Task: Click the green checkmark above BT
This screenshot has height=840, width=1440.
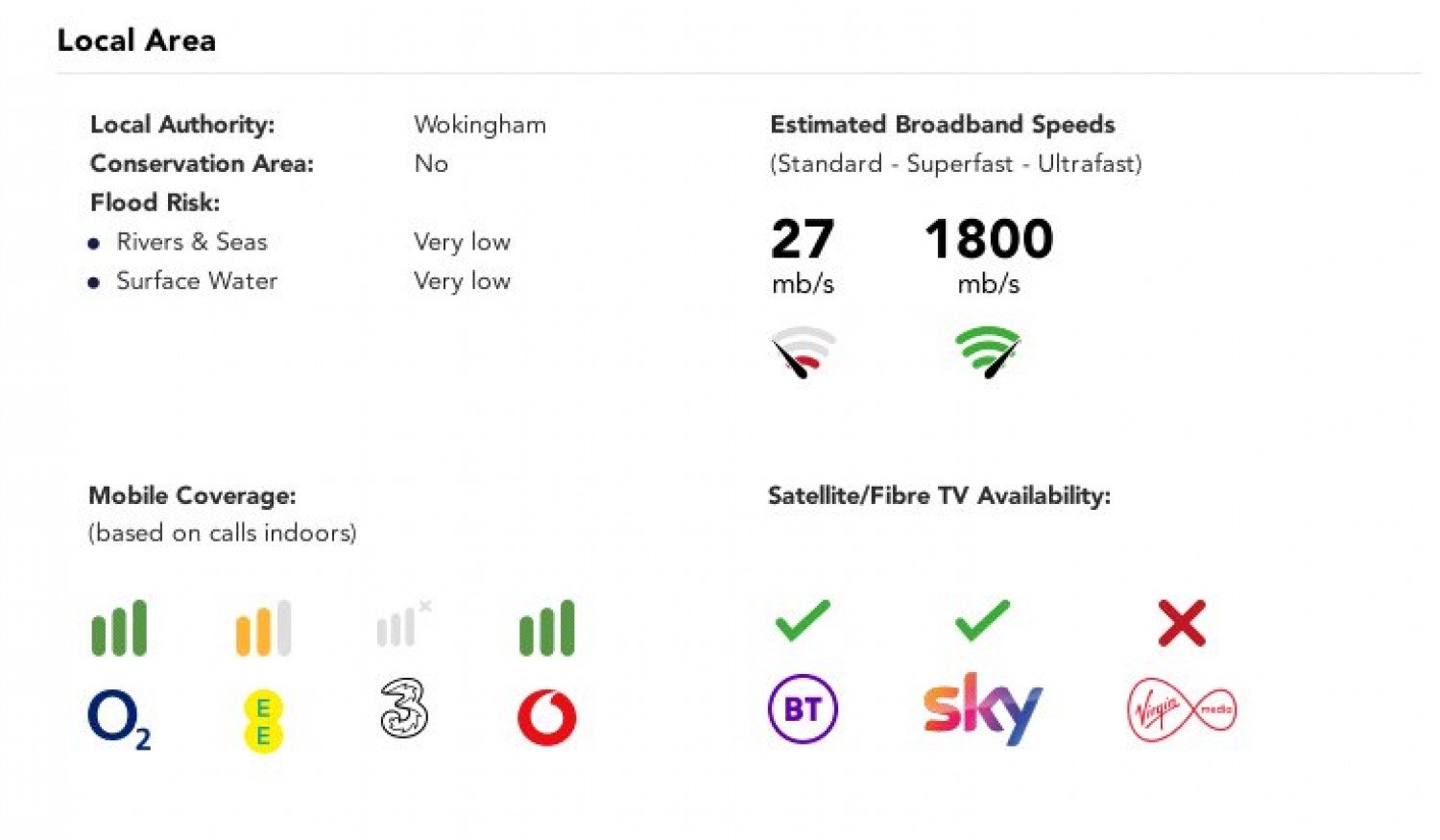Action: [x=803, y=621]
